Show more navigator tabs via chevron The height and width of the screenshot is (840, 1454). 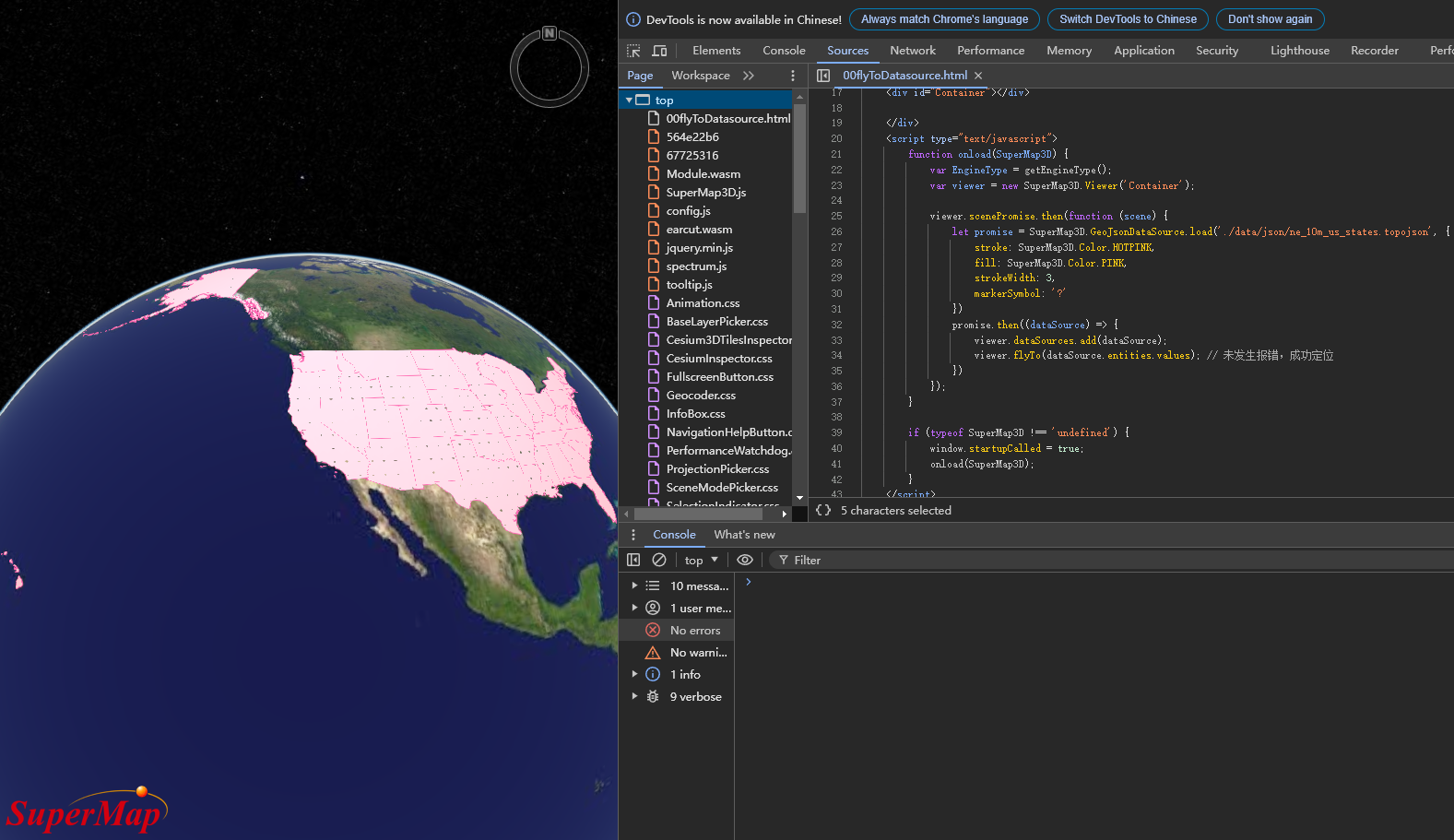tap(749, 76)
